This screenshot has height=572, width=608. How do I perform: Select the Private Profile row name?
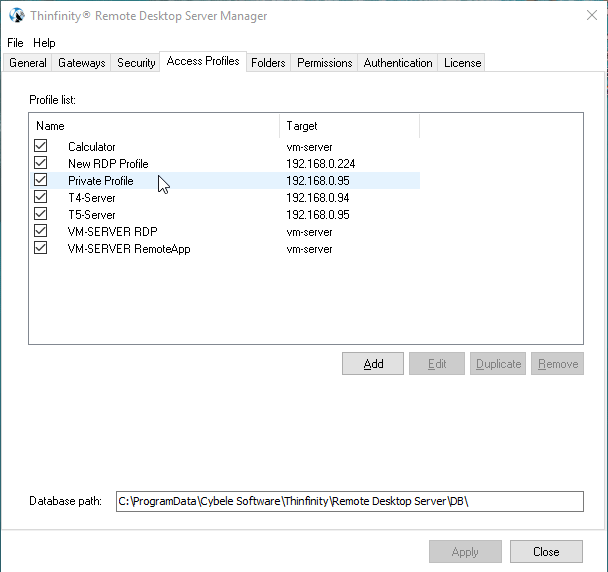pyautogui.click(x=101, y=181)
